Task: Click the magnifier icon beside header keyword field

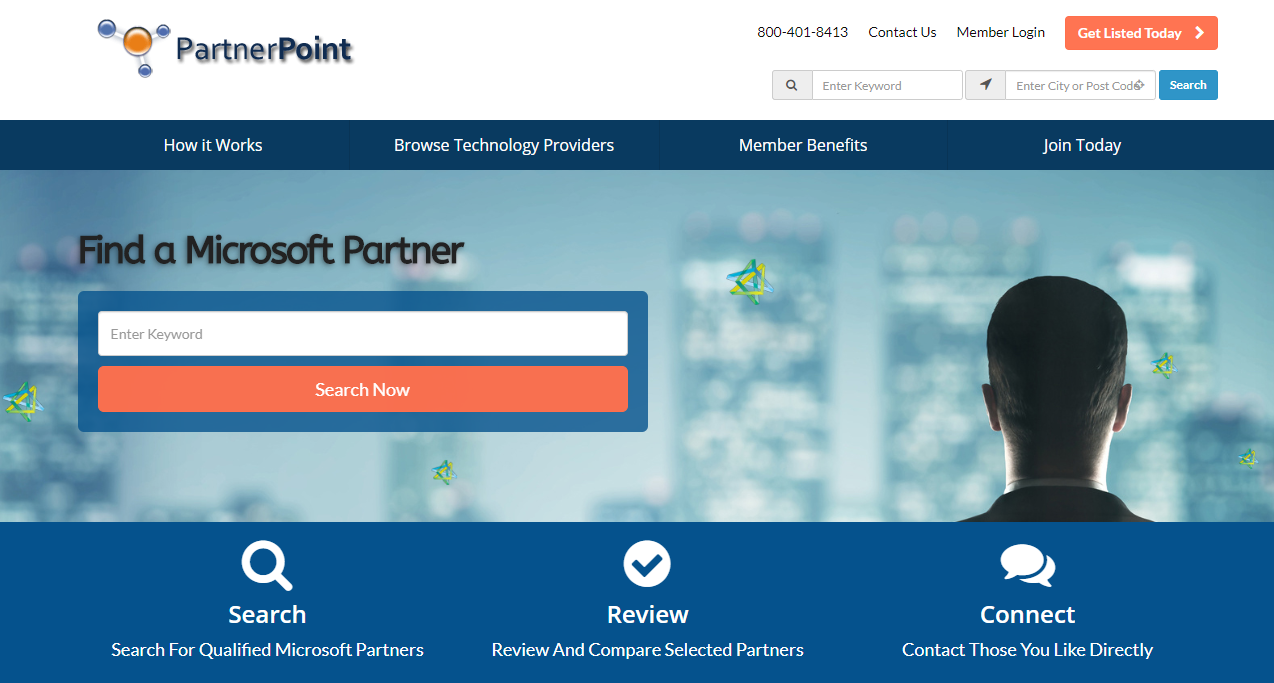Action: click(x=792, y=85)
